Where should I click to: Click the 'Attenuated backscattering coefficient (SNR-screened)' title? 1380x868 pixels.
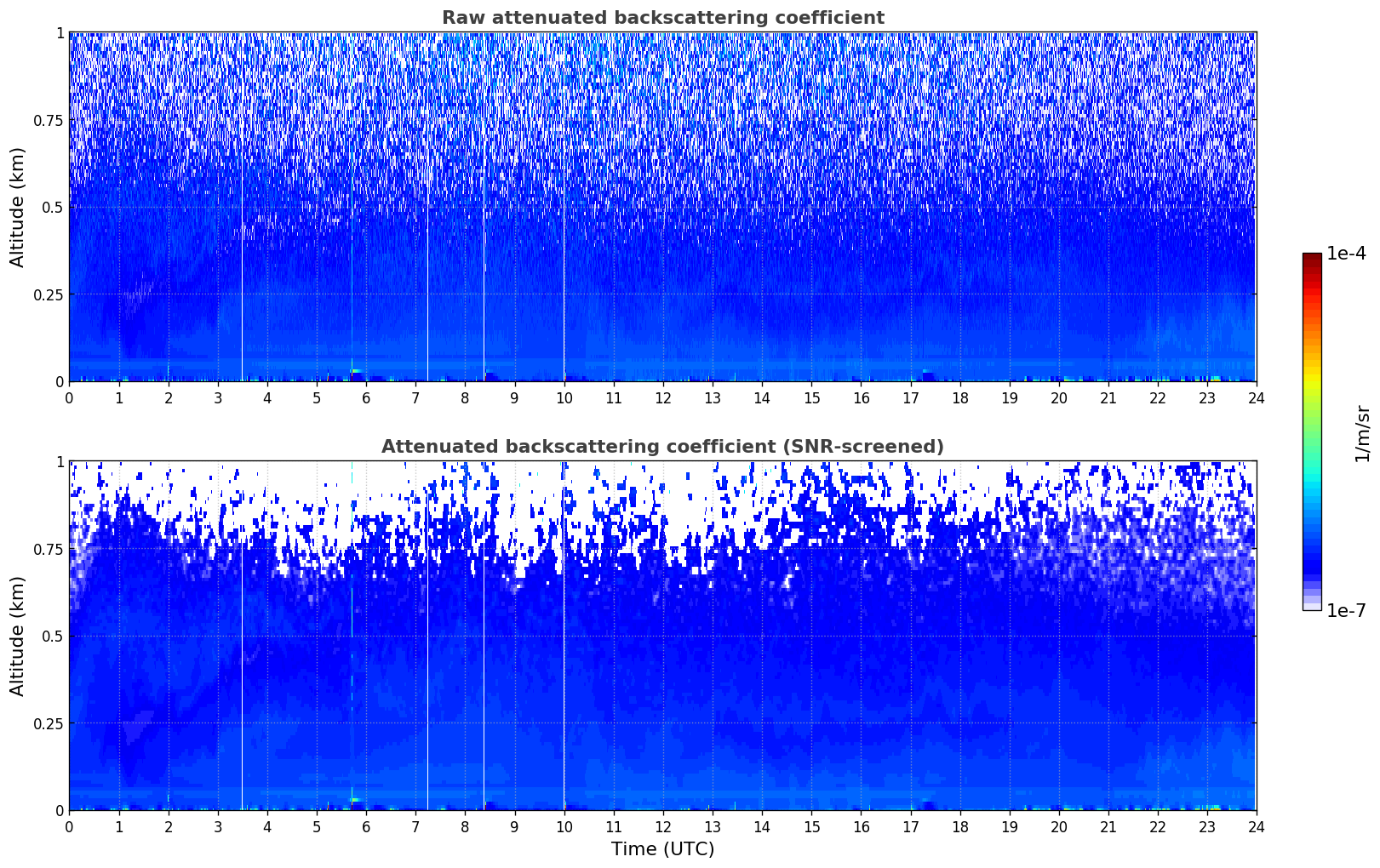pos(662,447)
